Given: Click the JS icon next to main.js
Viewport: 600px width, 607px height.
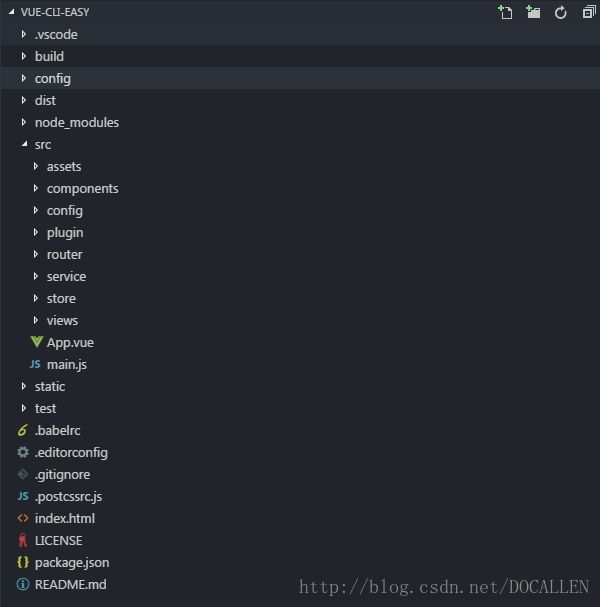Looking at the screenshot, I should coord(35,364).
